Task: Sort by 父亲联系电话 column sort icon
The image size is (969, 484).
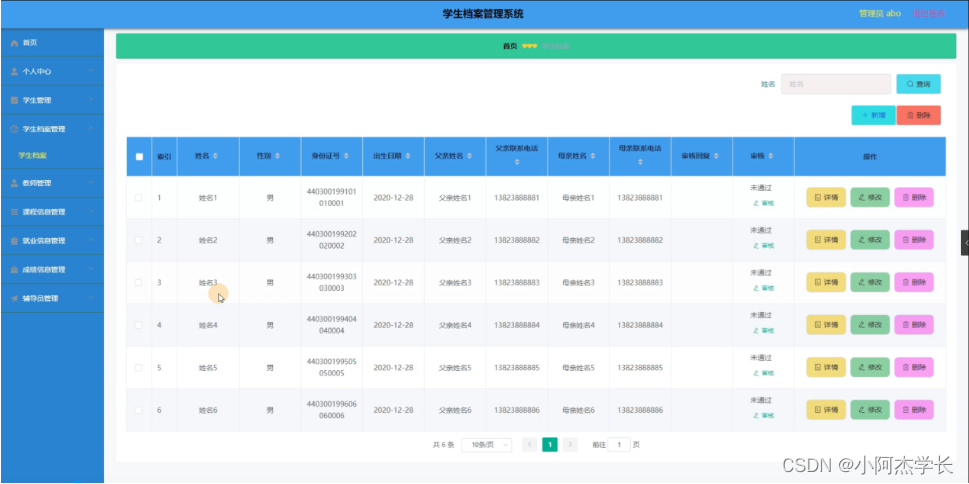Action: tap(517, 163)
